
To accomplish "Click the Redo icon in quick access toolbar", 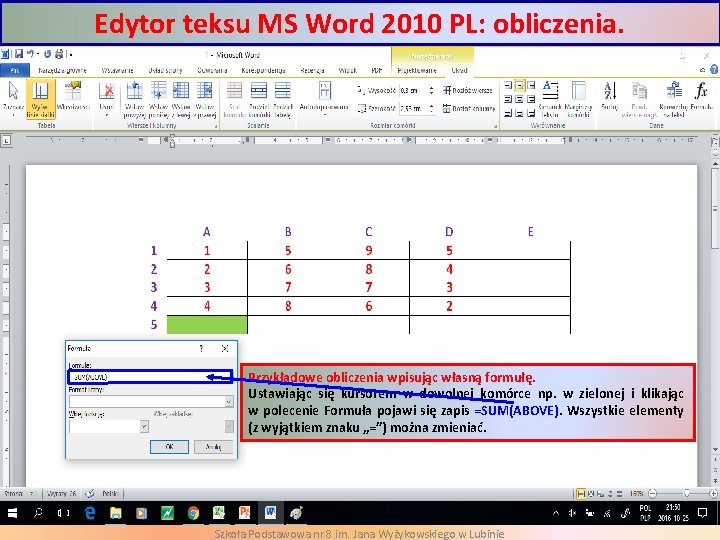I will tap(47, 54).
